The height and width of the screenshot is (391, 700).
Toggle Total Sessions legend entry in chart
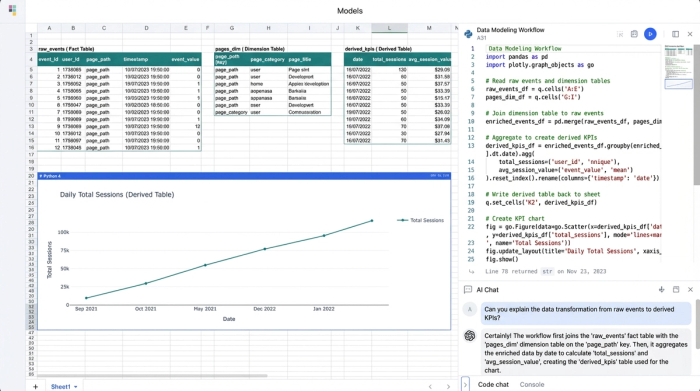point(420,220)
